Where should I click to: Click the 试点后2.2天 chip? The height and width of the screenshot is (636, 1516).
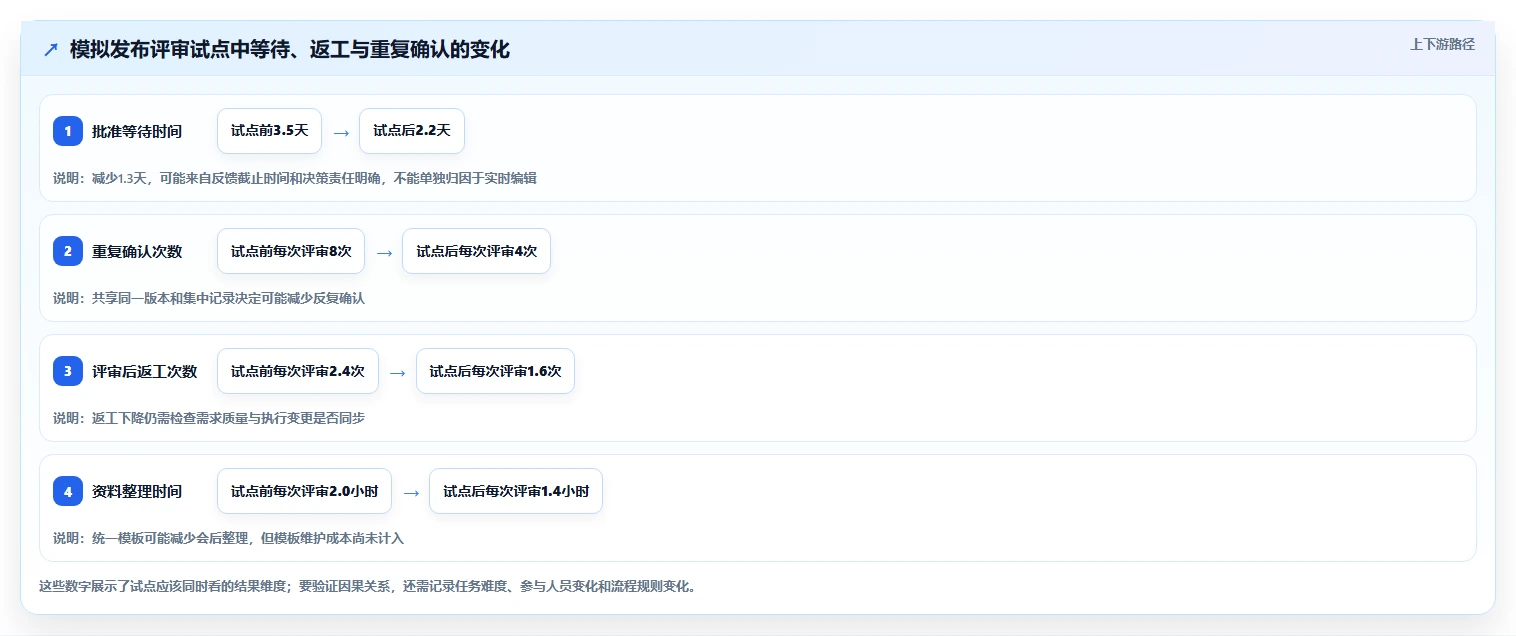[x=412, y=131]
